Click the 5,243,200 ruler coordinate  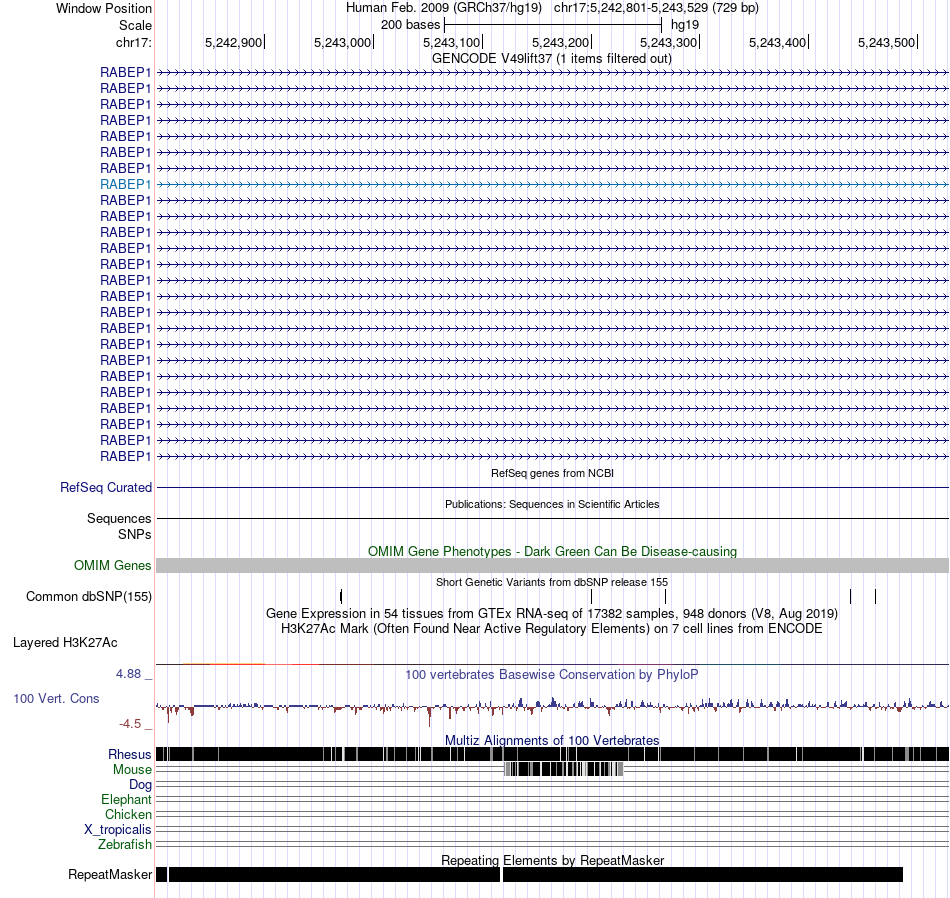[560, 42]
